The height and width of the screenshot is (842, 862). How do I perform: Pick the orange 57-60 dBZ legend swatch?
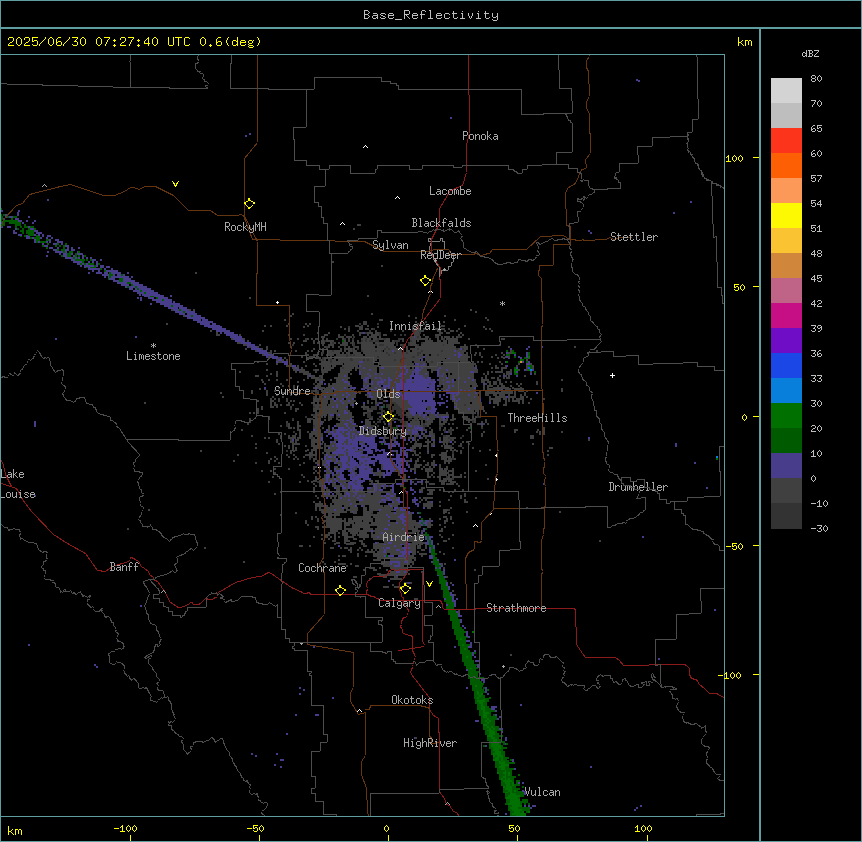click(x=786, y=165)
